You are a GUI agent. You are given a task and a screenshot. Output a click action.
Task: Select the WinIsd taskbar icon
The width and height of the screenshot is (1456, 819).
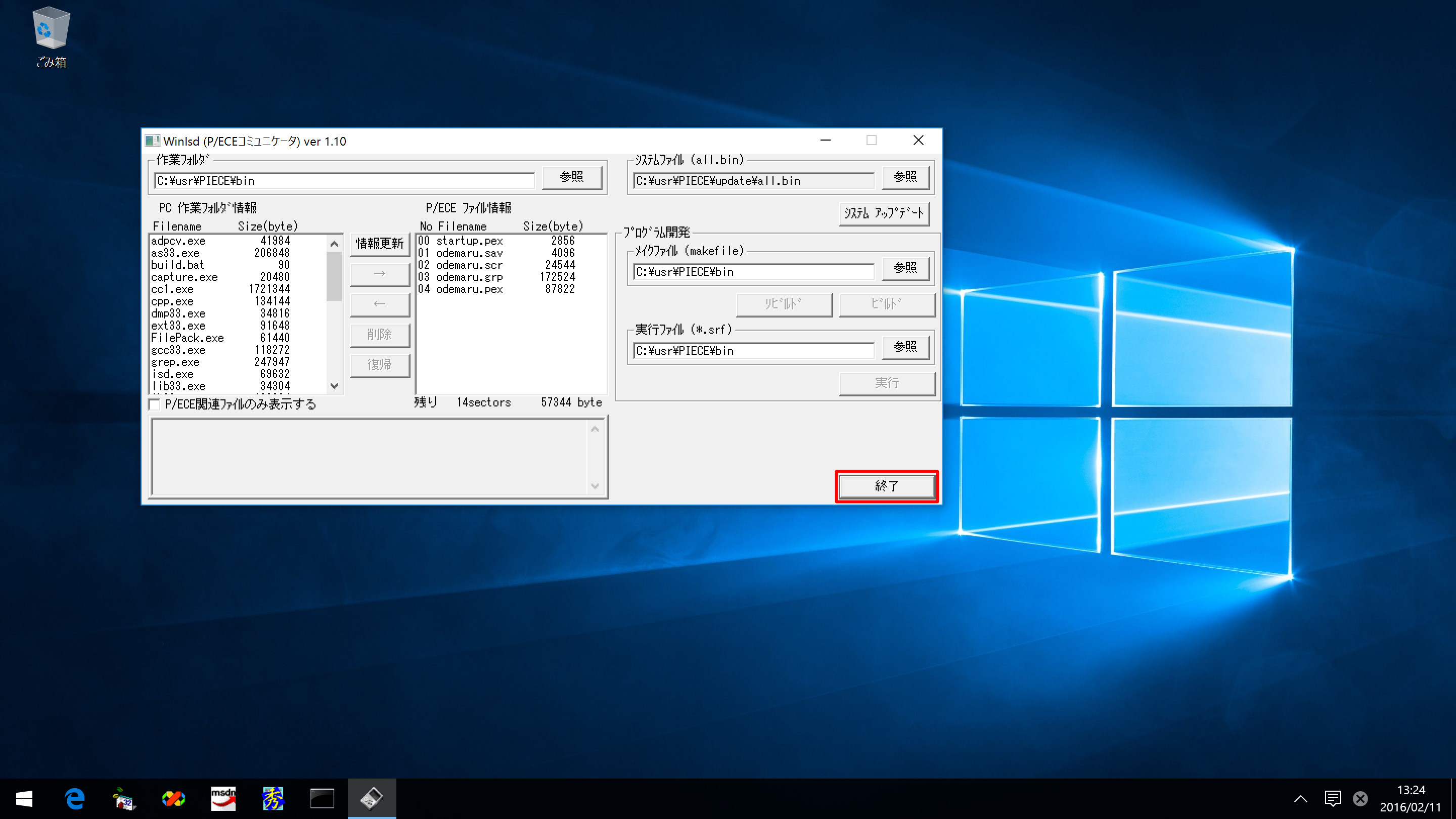pyautogui.click(x=372, y=799)
